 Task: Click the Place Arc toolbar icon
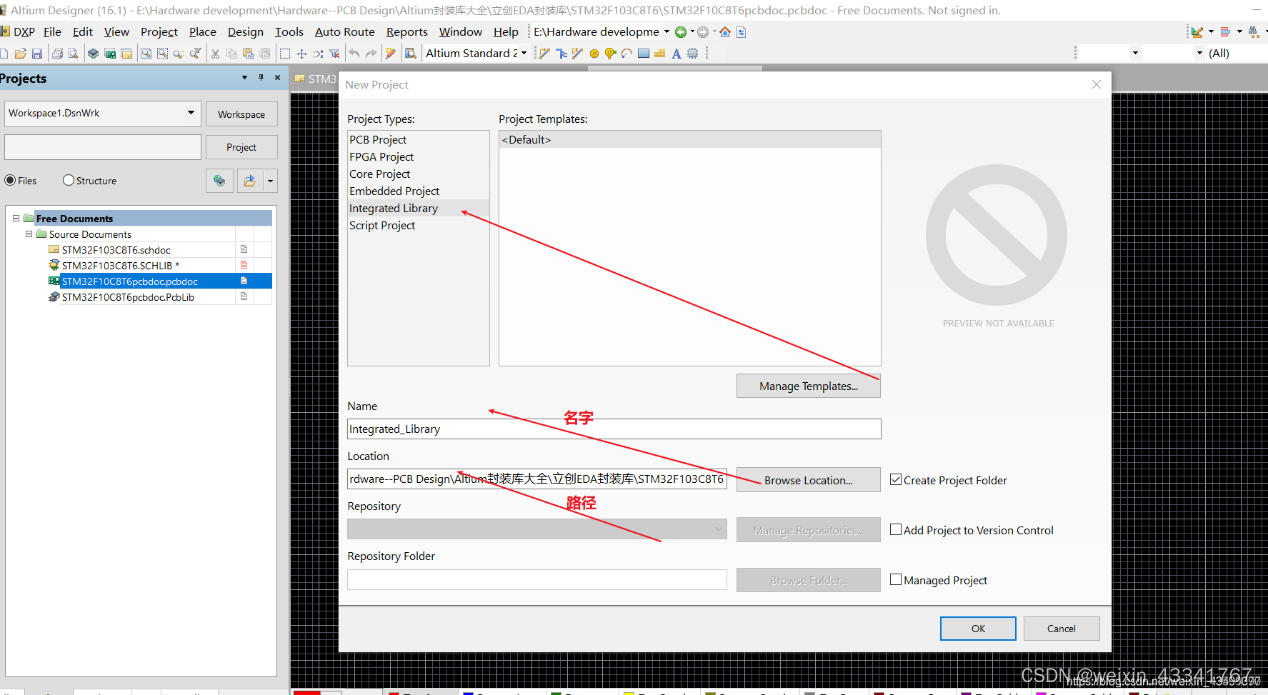pyautogui.click(x=626, y=53)
